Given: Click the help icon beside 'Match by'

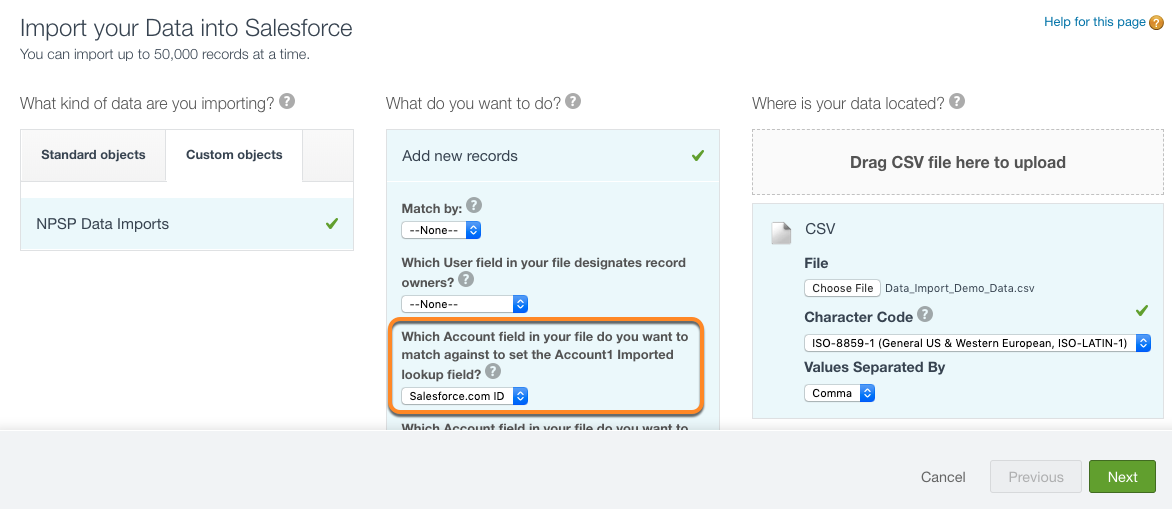Looking at the screenshot, I should [x=474, y=205].
